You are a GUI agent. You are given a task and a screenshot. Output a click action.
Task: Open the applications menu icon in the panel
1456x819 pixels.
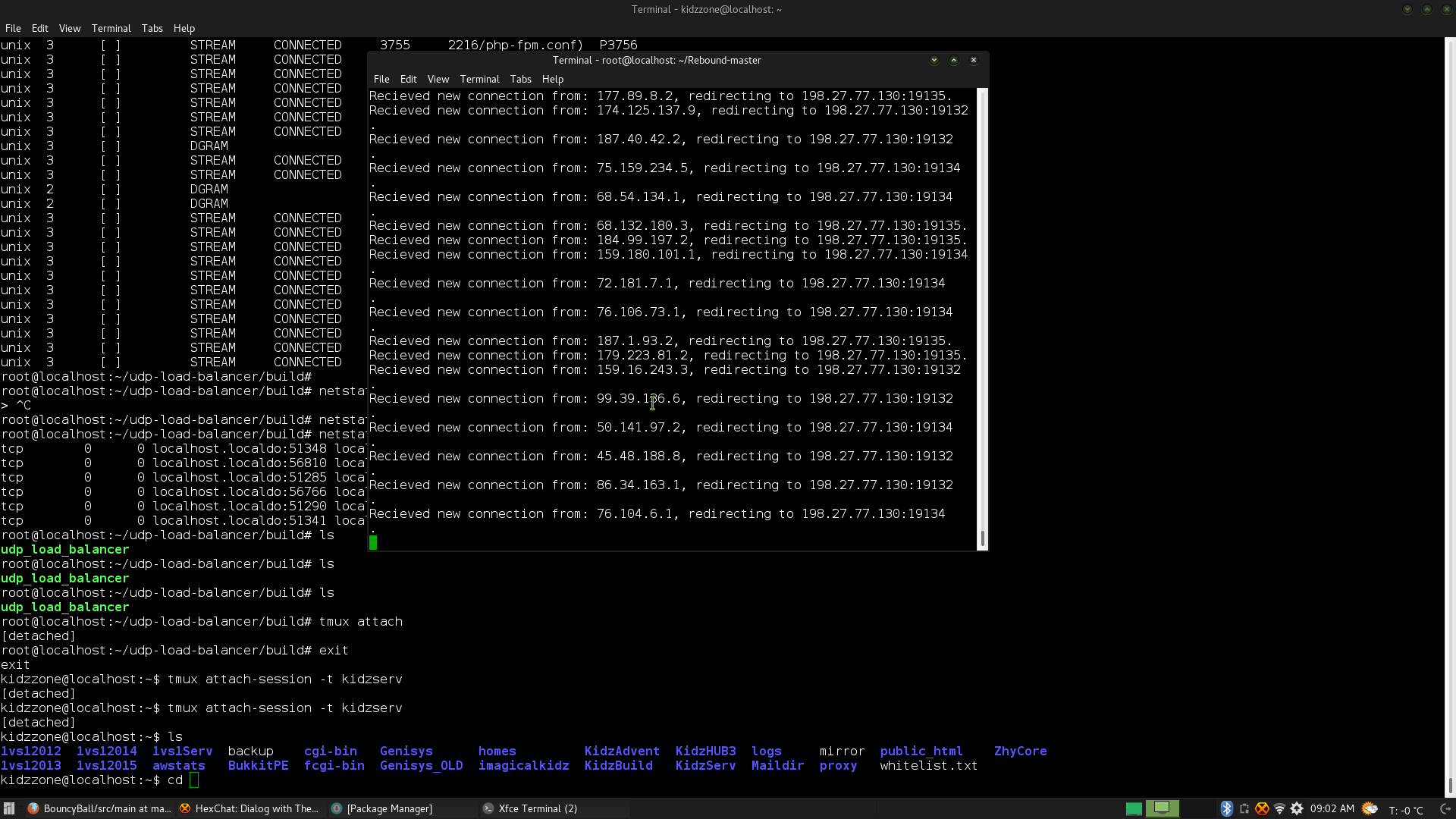click(x=9, y=808)
